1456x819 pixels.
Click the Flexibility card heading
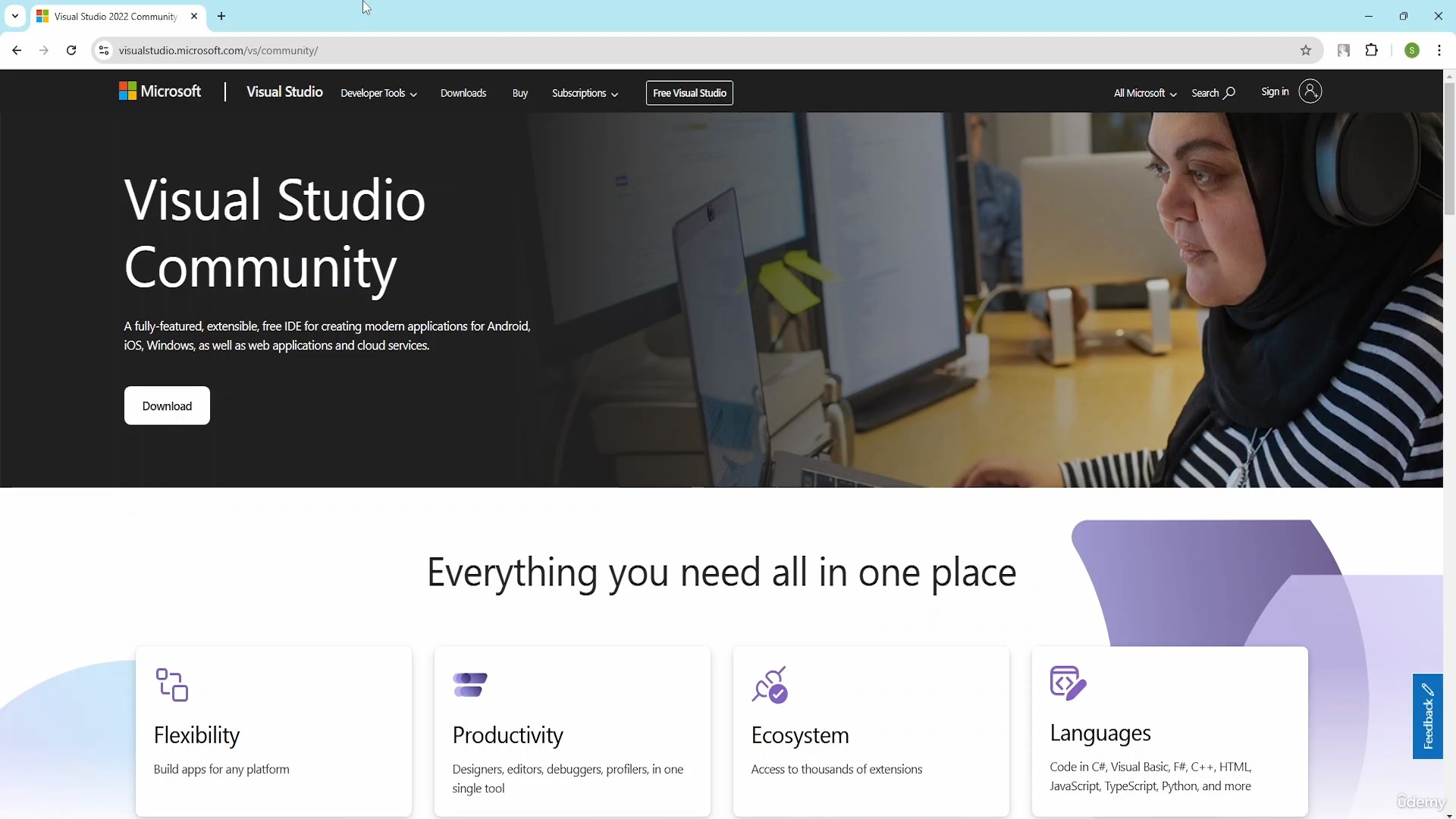[x=196, y=735]
